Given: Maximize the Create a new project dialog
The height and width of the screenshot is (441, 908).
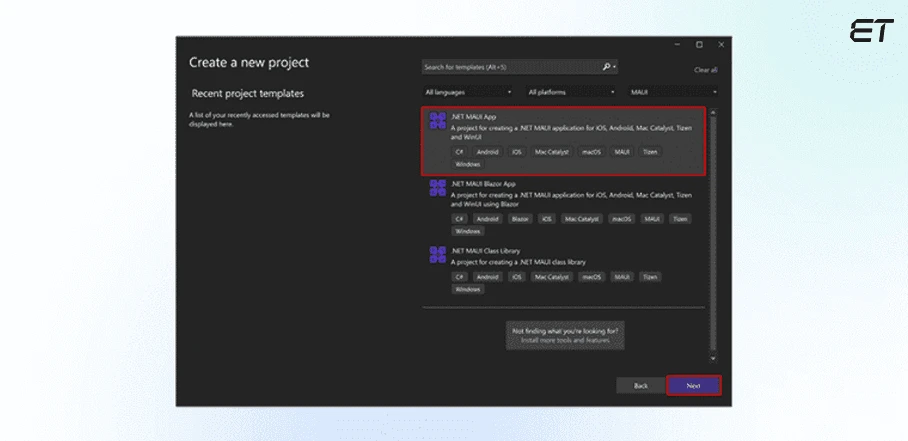Looking at the screenshot, I should [699, 45].
